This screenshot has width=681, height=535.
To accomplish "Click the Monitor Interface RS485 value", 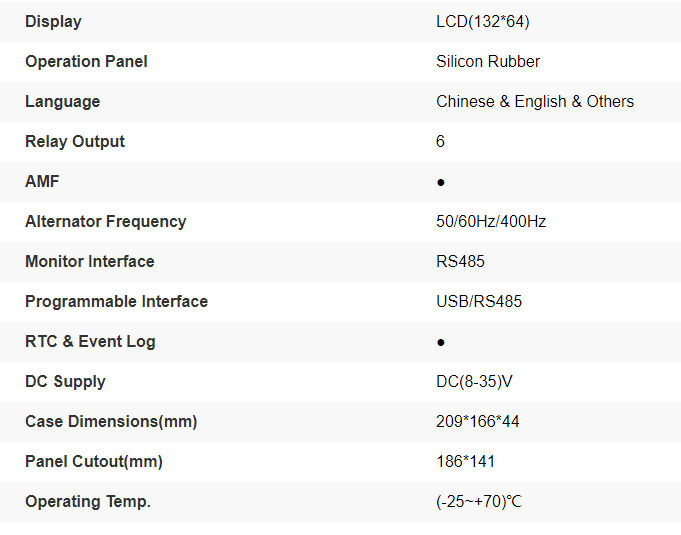I will click(x=461, y=261).
